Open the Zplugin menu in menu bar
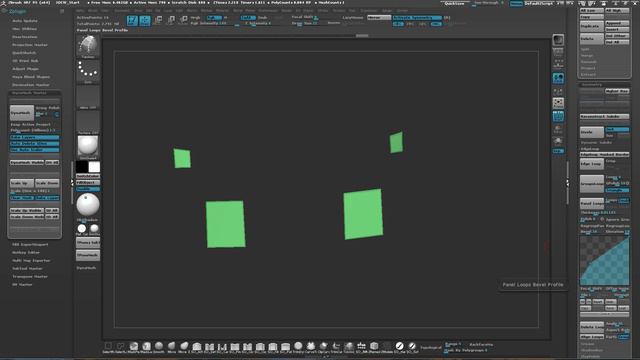 pyautogui.click(x=387, y=11)
